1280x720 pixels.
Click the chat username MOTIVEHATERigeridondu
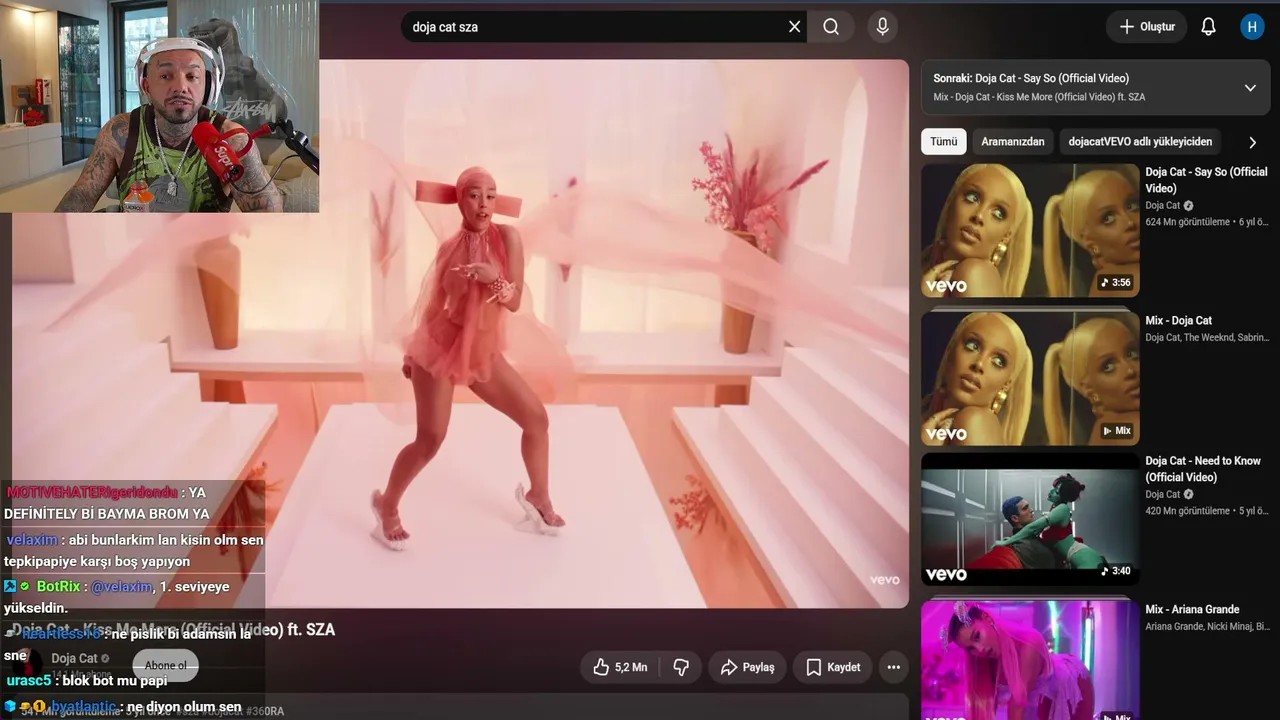pyautogui.click(x=92, y=492)
